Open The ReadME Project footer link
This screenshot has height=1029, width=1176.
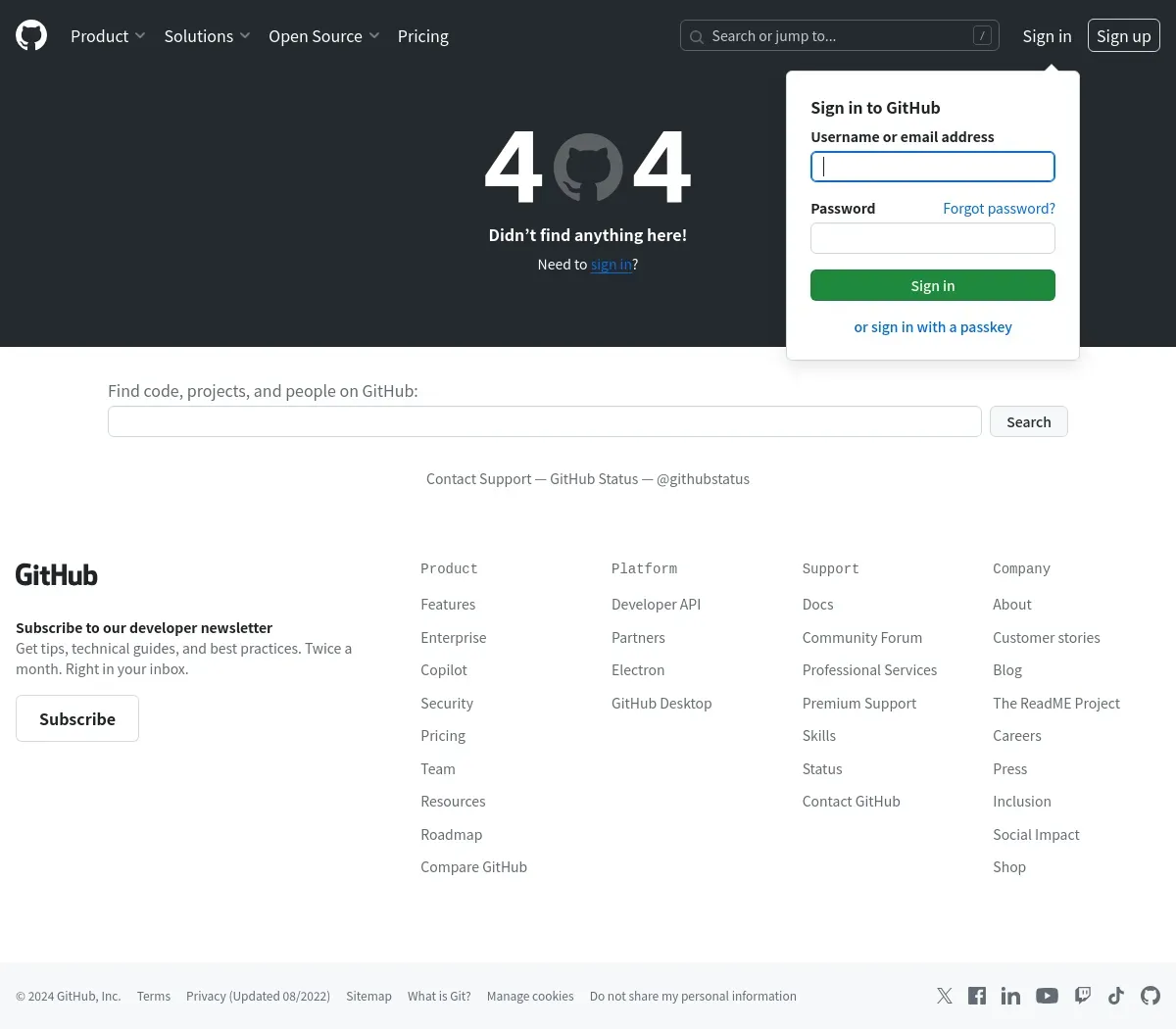[1056, 704]
